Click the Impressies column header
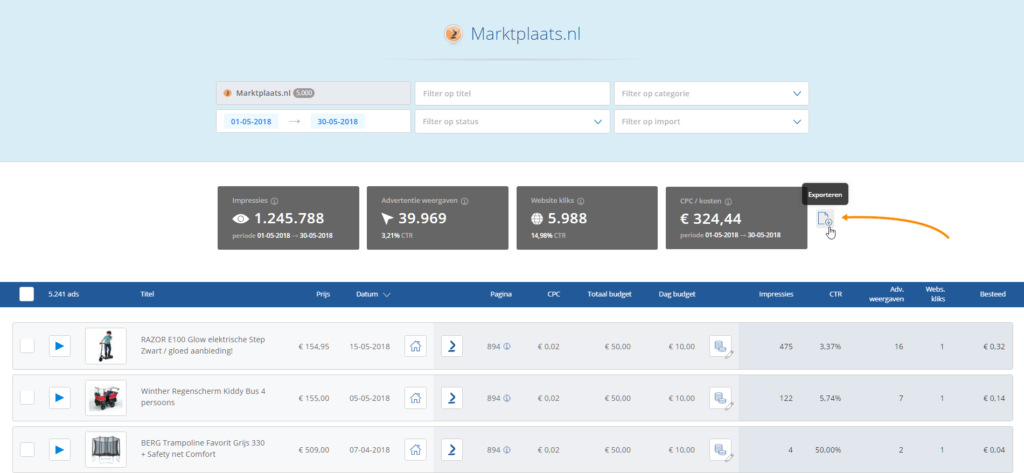The image size is (1024, 473). 776,294
